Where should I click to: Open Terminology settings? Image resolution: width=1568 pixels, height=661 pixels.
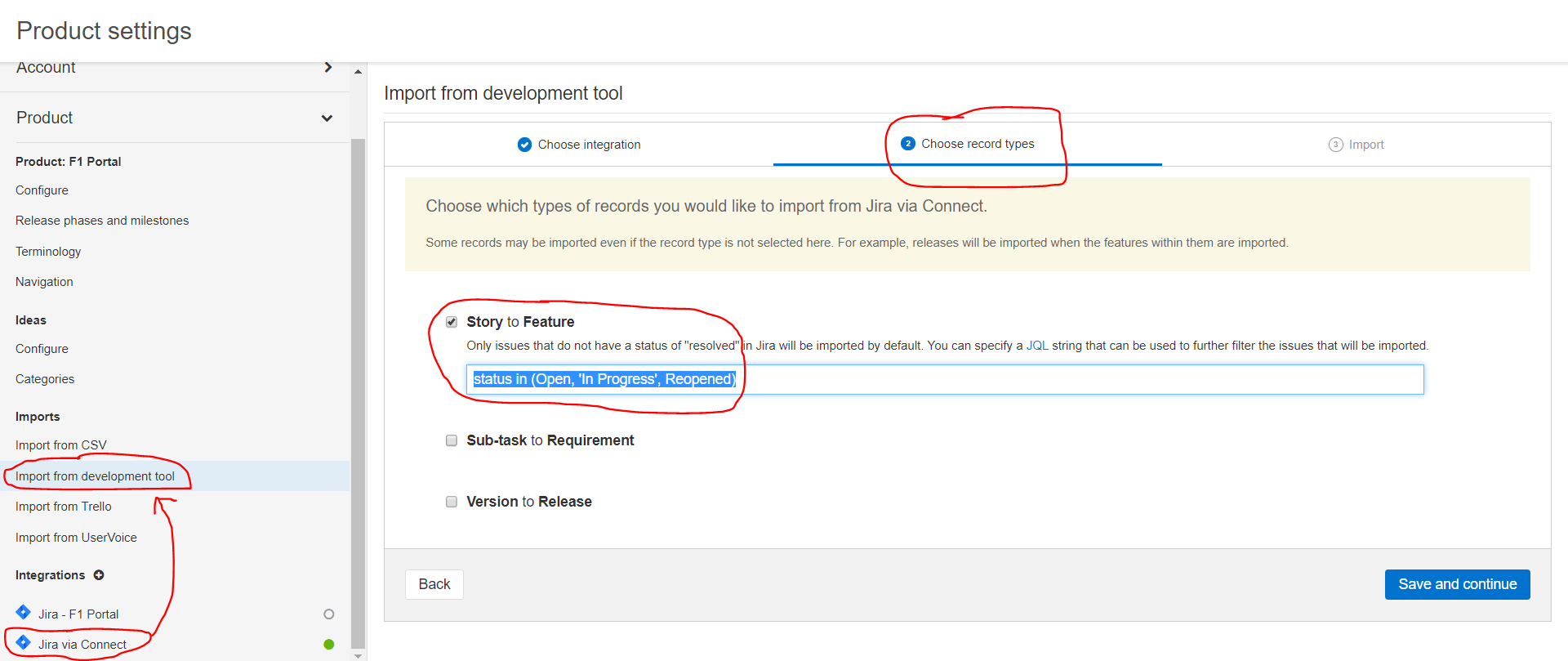pos(48,252)
